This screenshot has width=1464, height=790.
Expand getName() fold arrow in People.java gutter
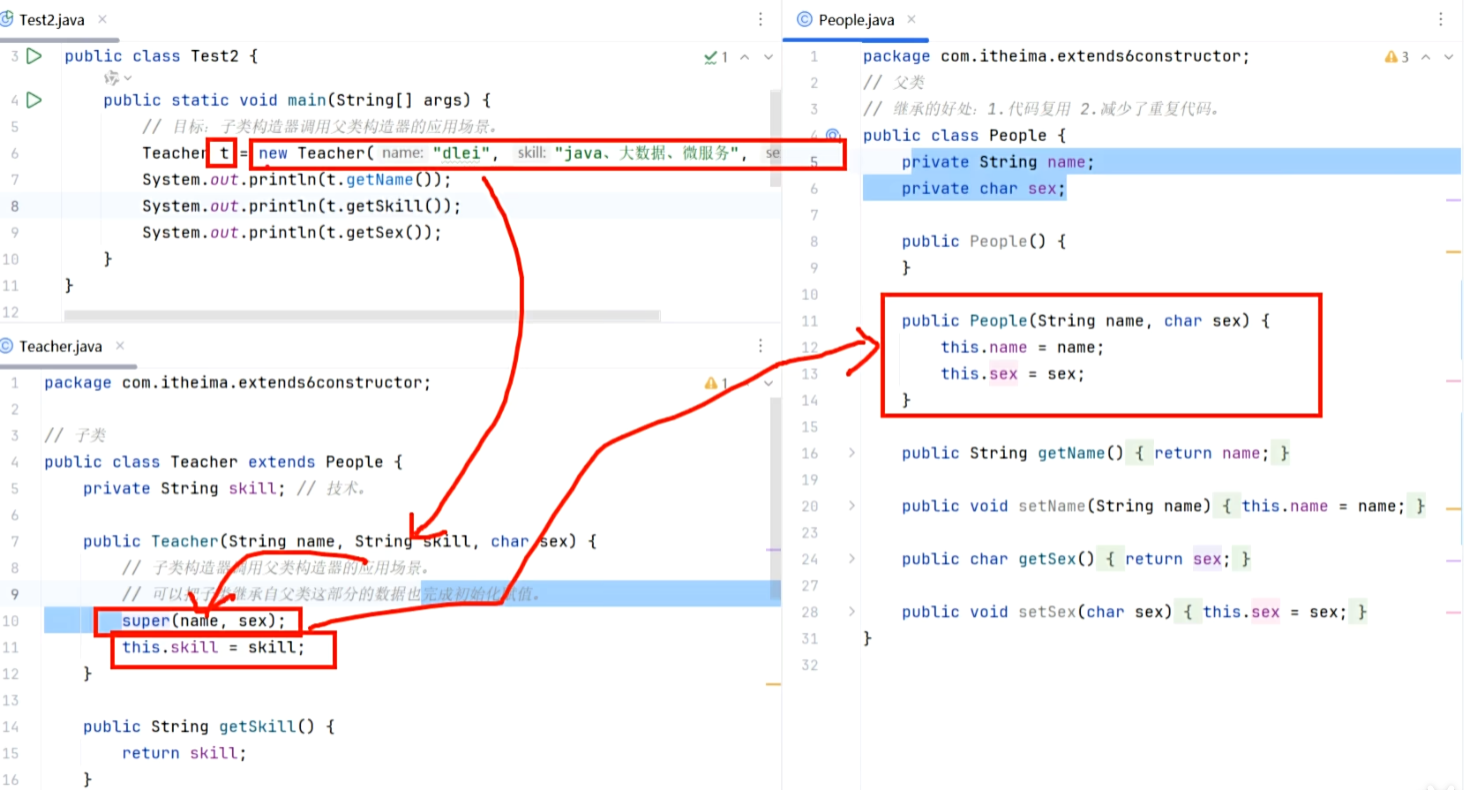852,453
